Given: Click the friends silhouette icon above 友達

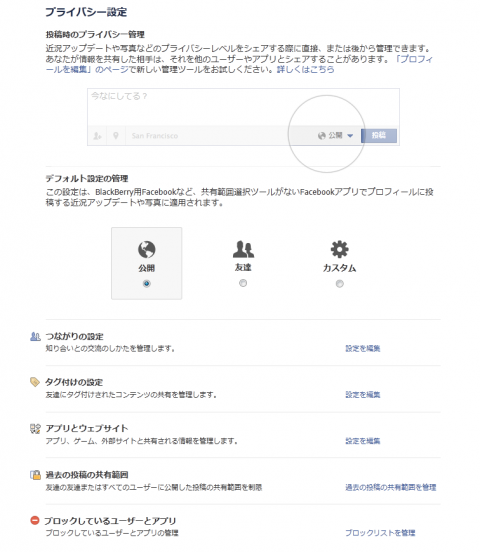Looking at the screenshot, I should click(243, 249).
